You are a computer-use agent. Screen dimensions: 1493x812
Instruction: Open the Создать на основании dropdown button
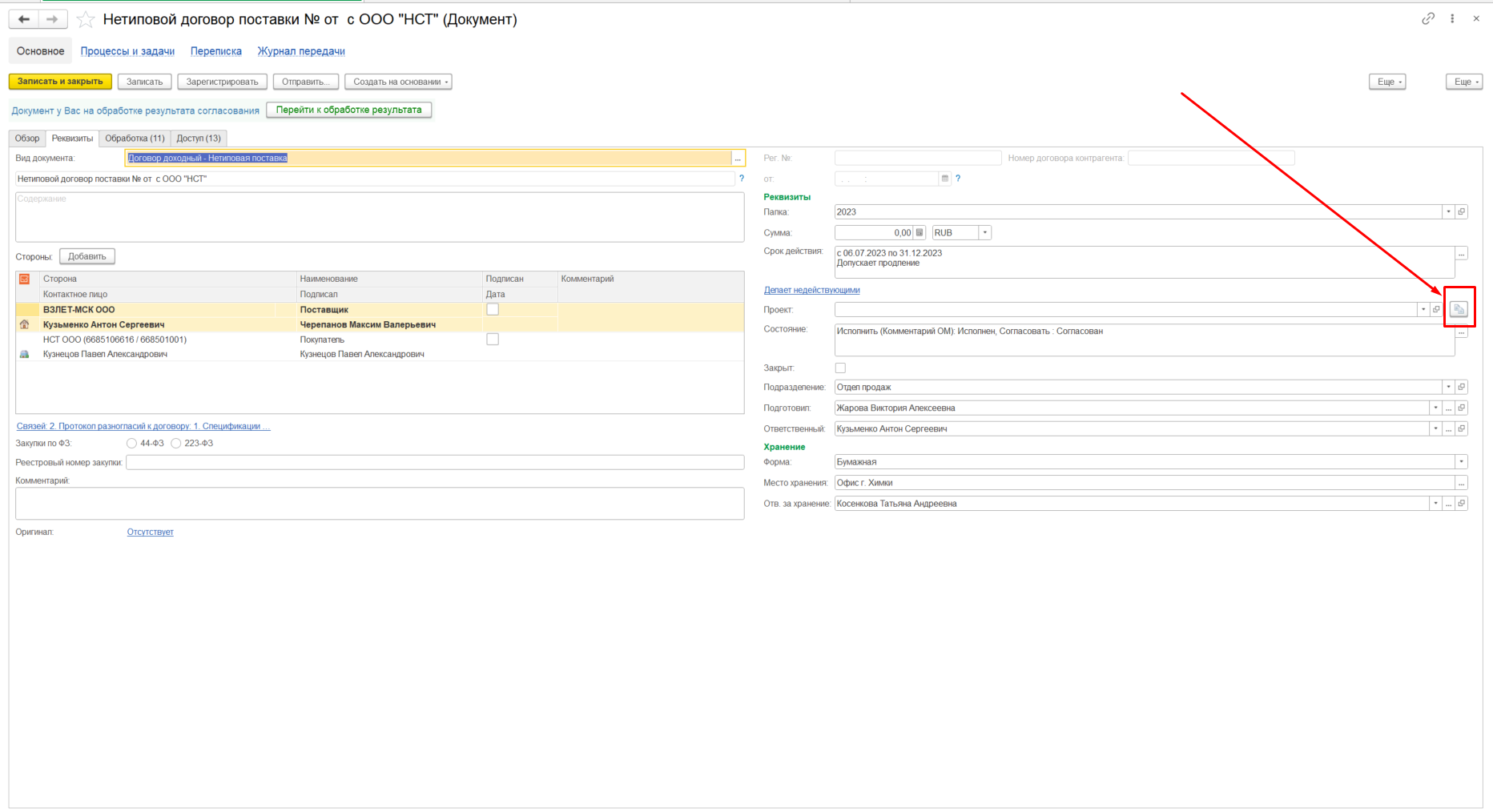(398, 82)
